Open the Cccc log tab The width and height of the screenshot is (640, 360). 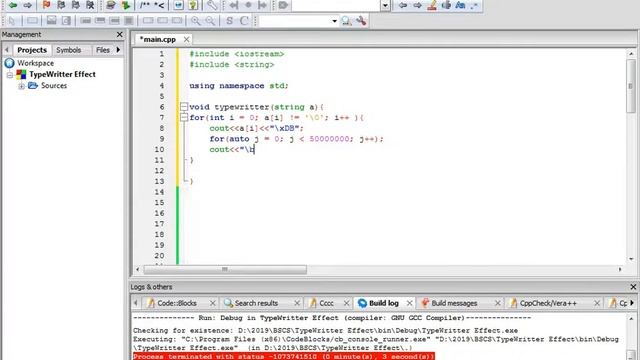point(327,303)
